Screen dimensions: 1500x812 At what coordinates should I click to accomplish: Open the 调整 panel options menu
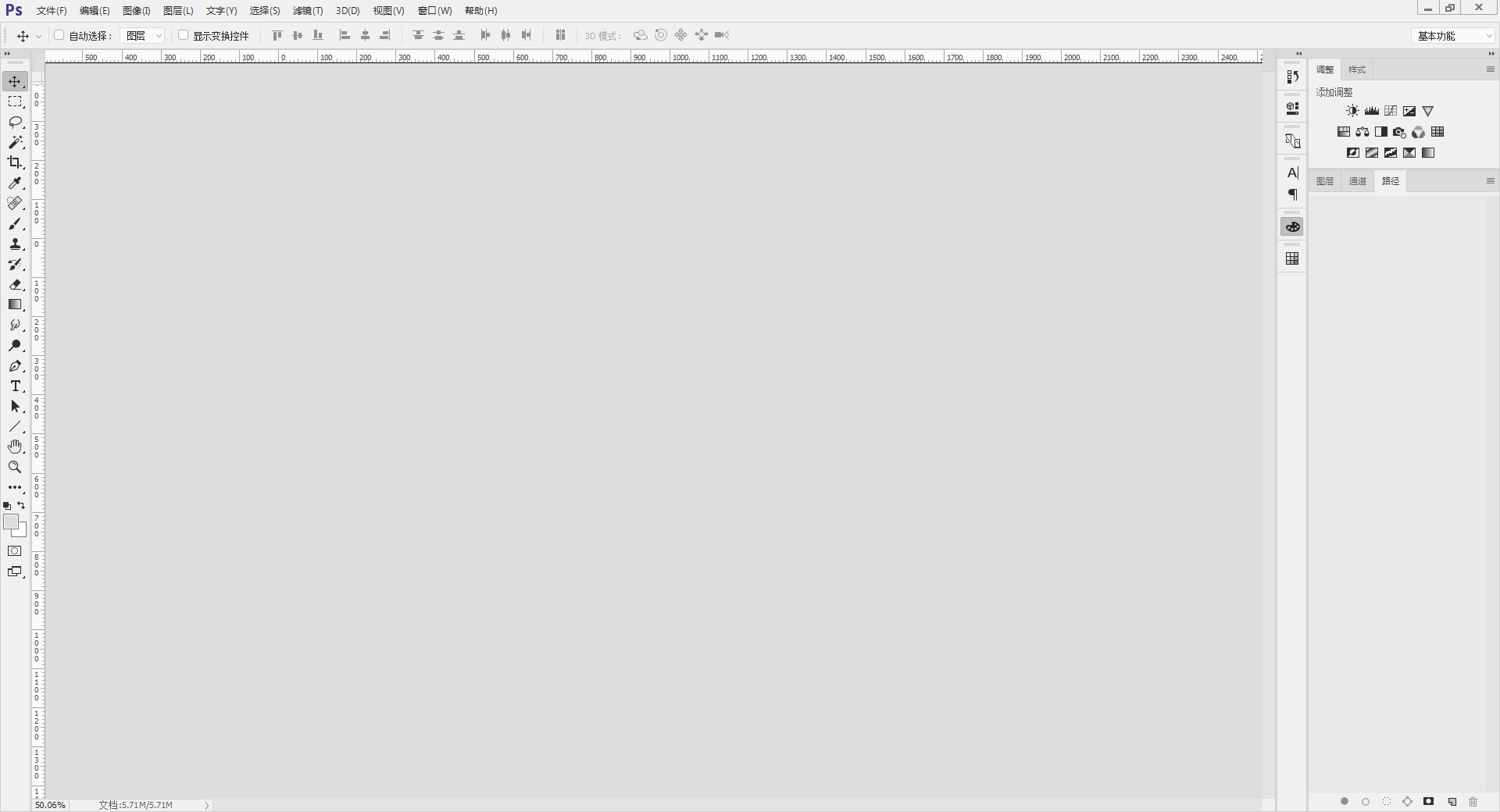[1490, 69]
